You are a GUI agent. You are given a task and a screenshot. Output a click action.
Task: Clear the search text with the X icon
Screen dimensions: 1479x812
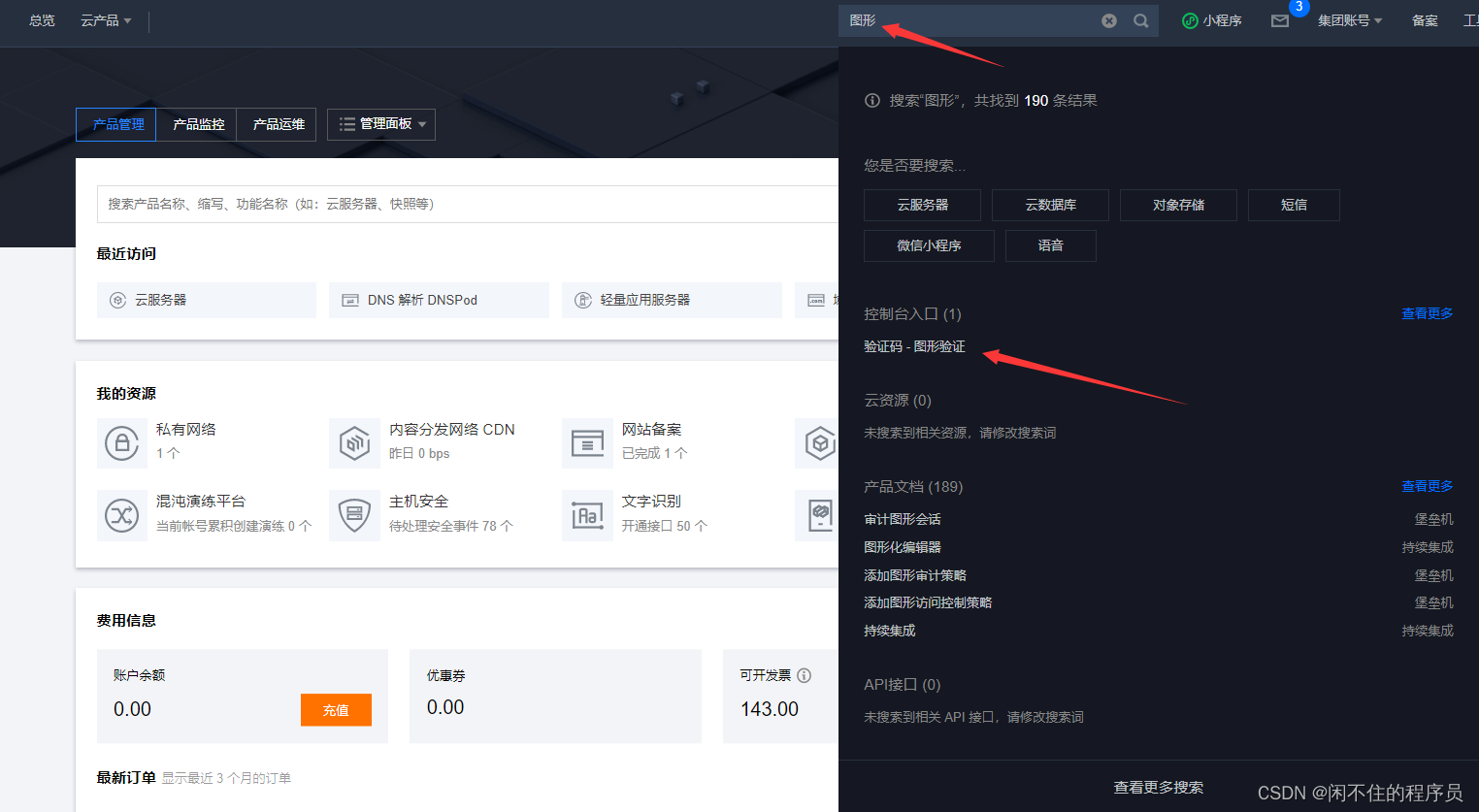[x=1109, y=20]
